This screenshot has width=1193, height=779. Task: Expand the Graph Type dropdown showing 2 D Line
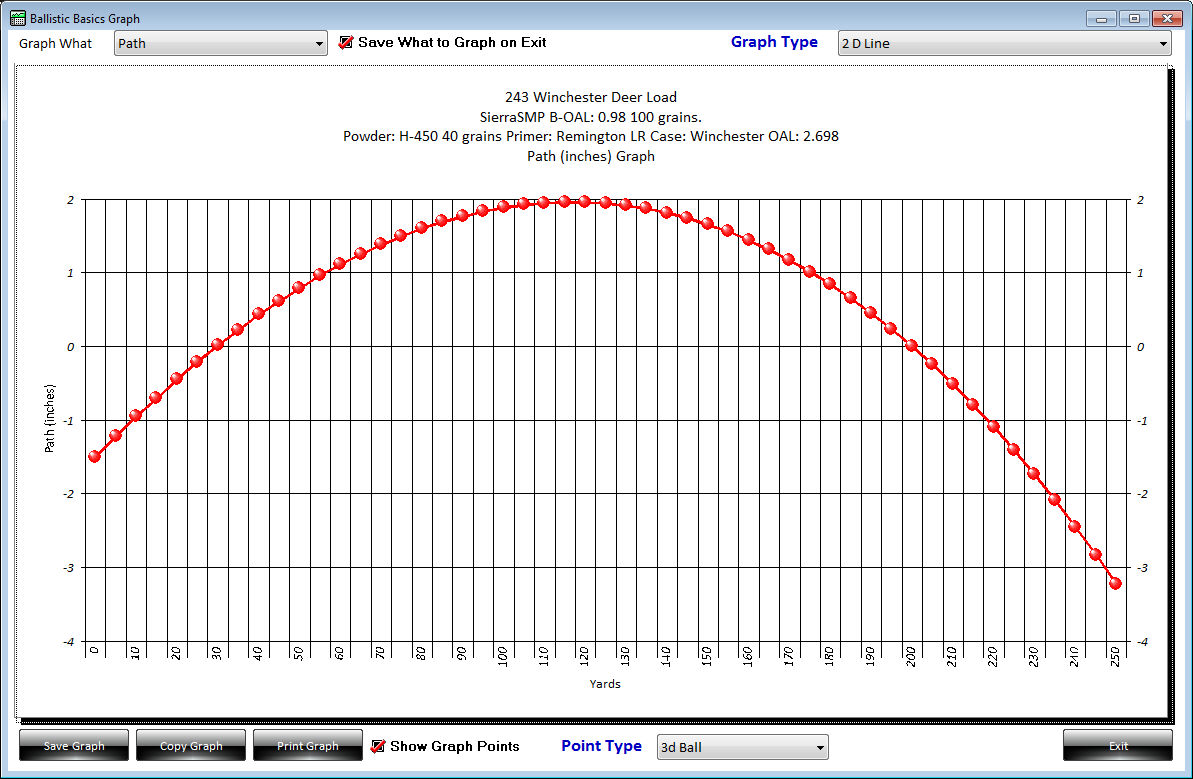[x=1004, y=43]
